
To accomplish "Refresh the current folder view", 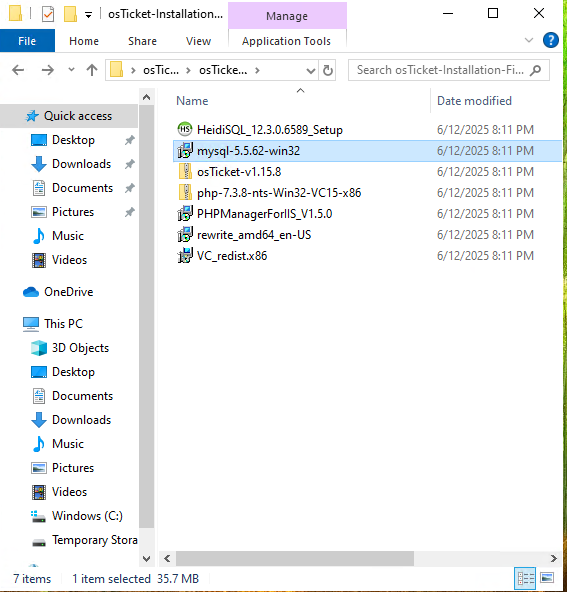I will 327,70.
